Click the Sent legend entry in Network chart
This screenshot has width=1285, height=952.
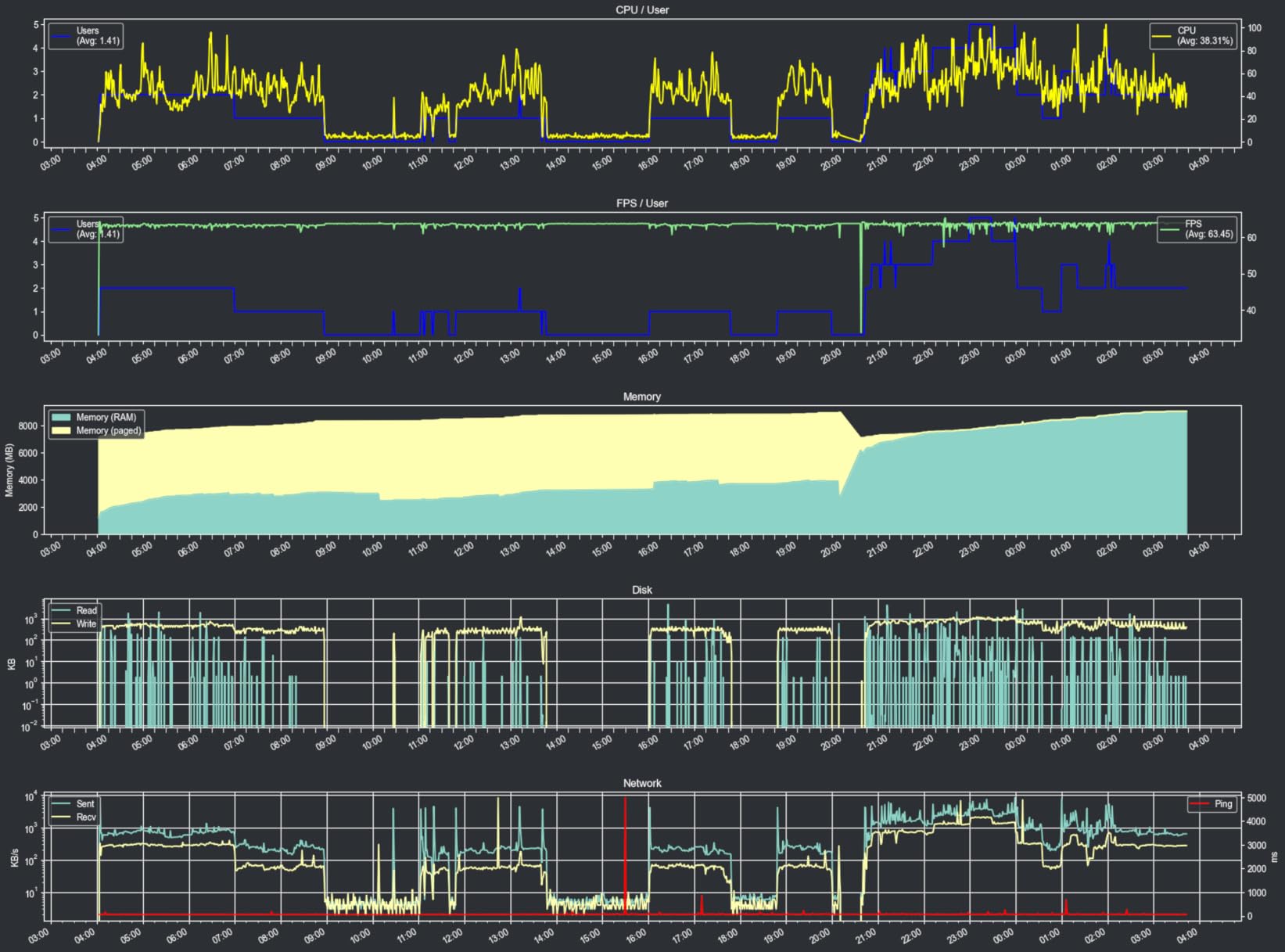tap(74, 804)
